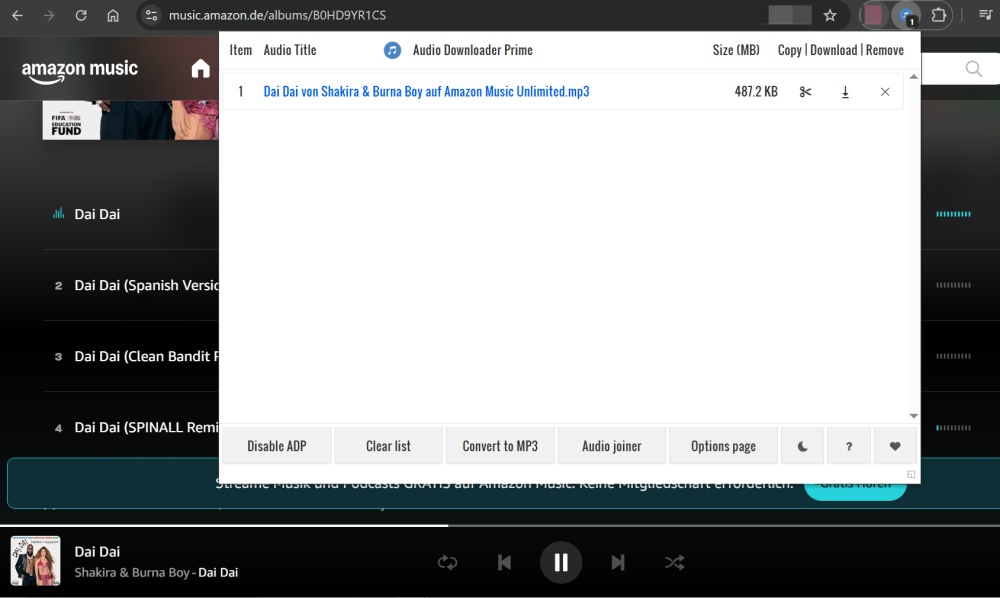Open Amazon Music search magnifier

pos(973,68)
